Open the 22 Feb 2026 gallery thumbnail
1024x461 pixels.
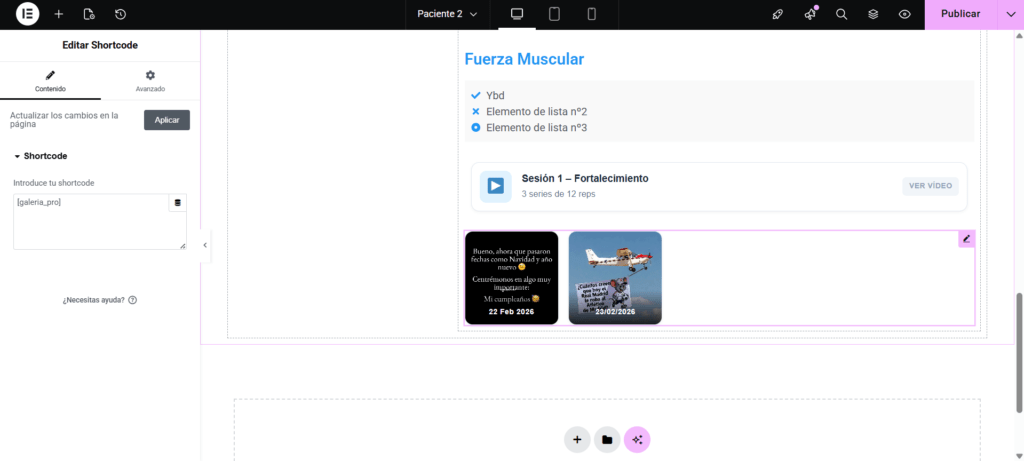tap(511, 278)
